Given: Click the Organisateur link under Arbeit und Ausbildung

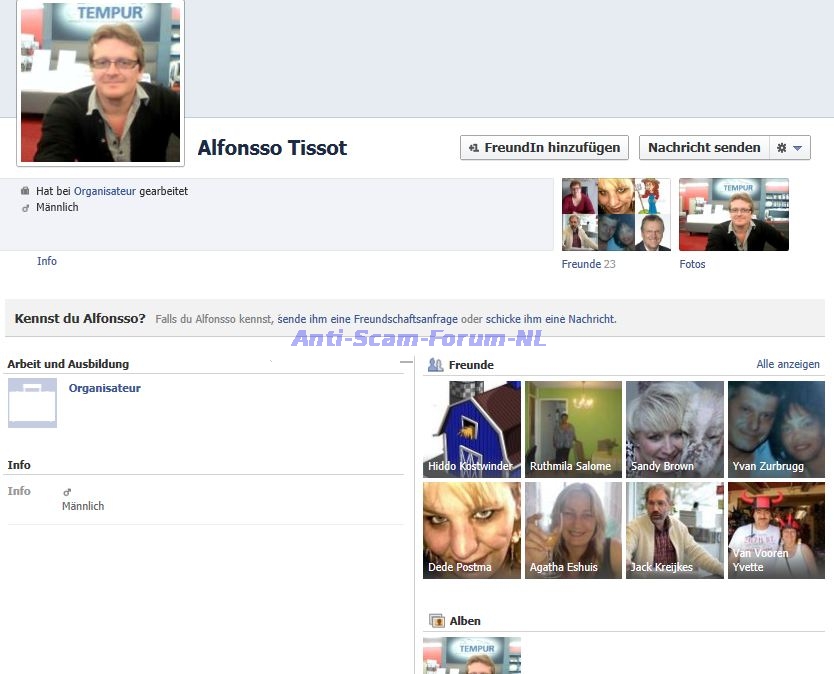Looking at the screenshot, I should tap(105, 388).
